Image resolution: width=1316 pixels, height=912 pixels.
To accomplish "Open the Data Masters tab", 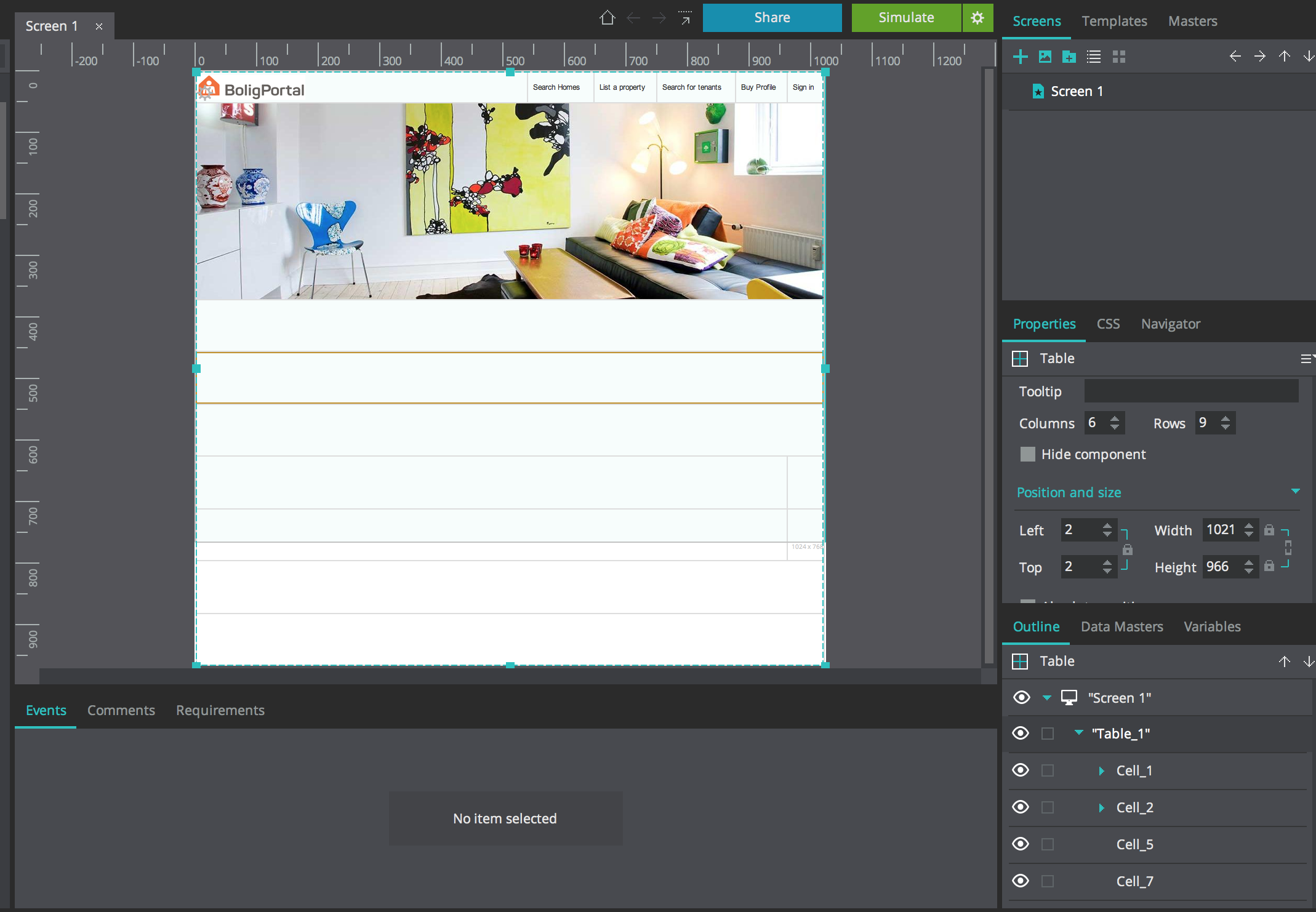I will [1121, 626].
